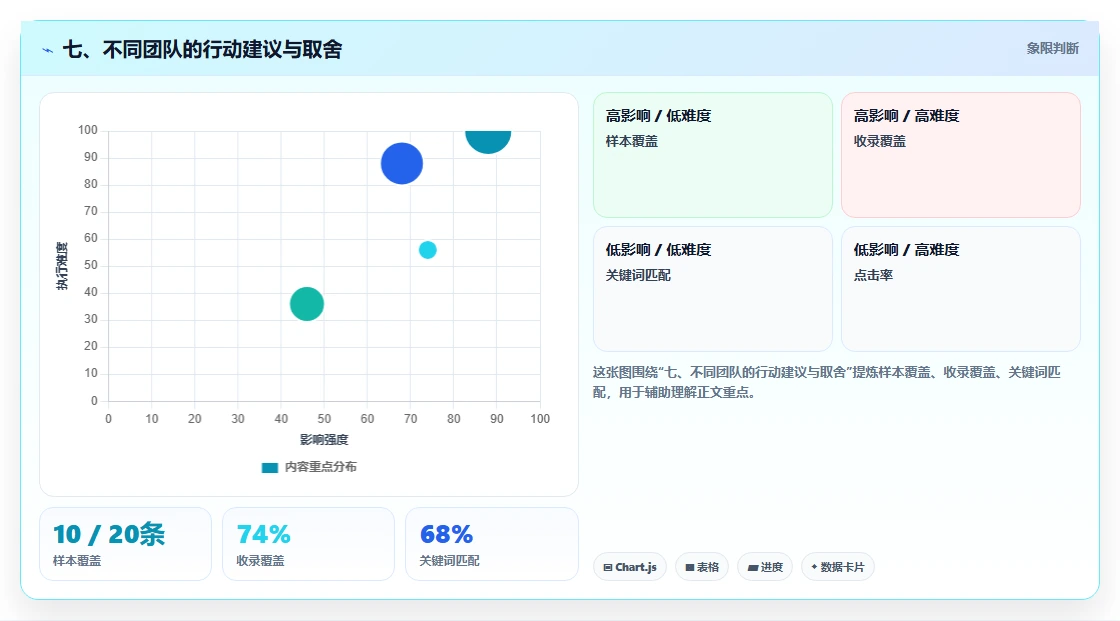Click the 10 / 20条 样本覆盖 stat card
1120x621 pixels.
(126, 544)
